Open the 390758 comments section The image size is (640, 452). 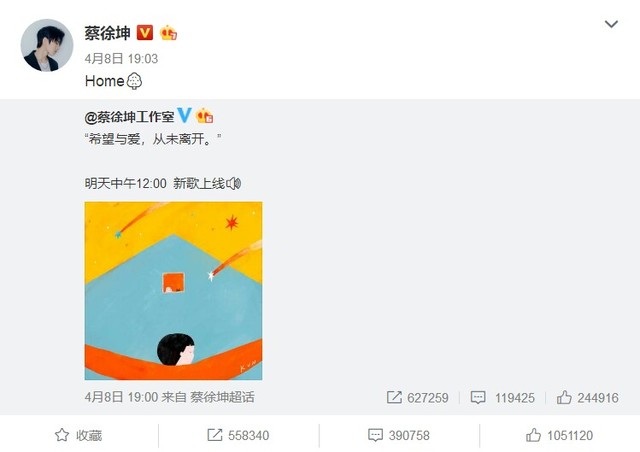399,435
